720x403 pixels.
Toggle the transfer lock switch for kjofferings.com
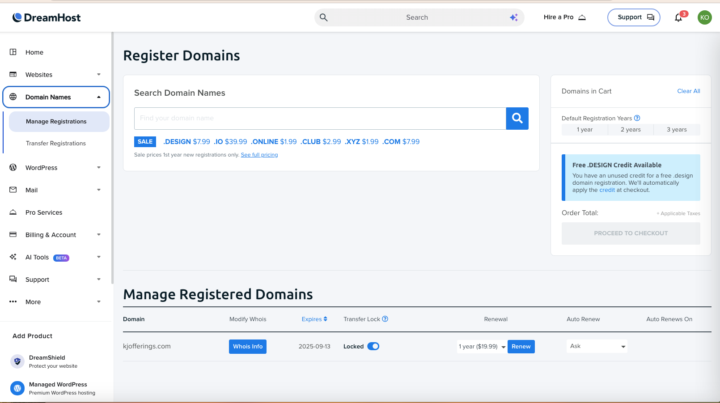(373, 347)
